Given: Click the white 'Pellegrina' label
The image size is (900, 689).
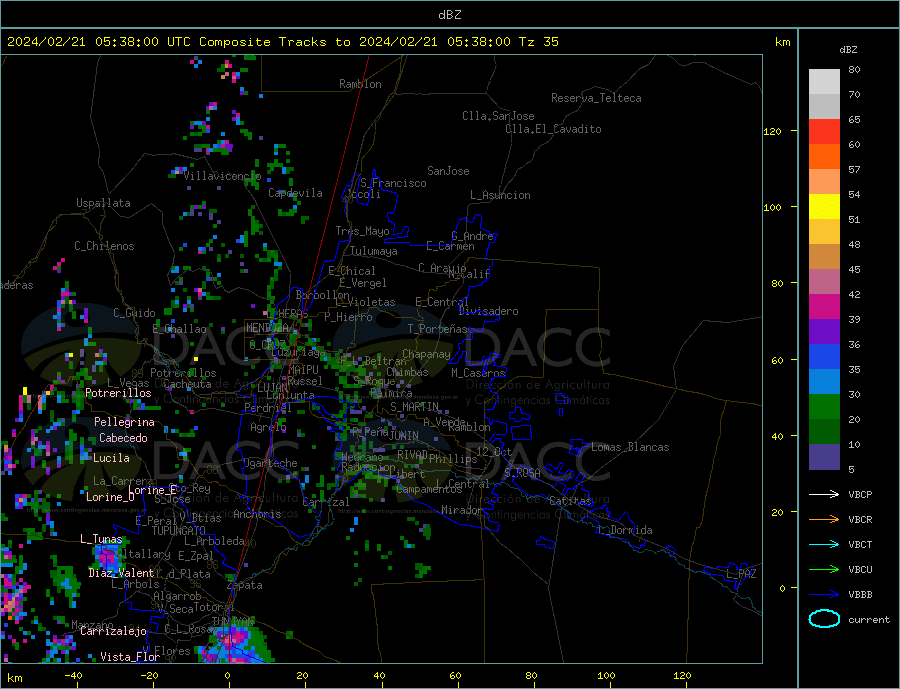Looking at the screenshot, I should [125, 422].
